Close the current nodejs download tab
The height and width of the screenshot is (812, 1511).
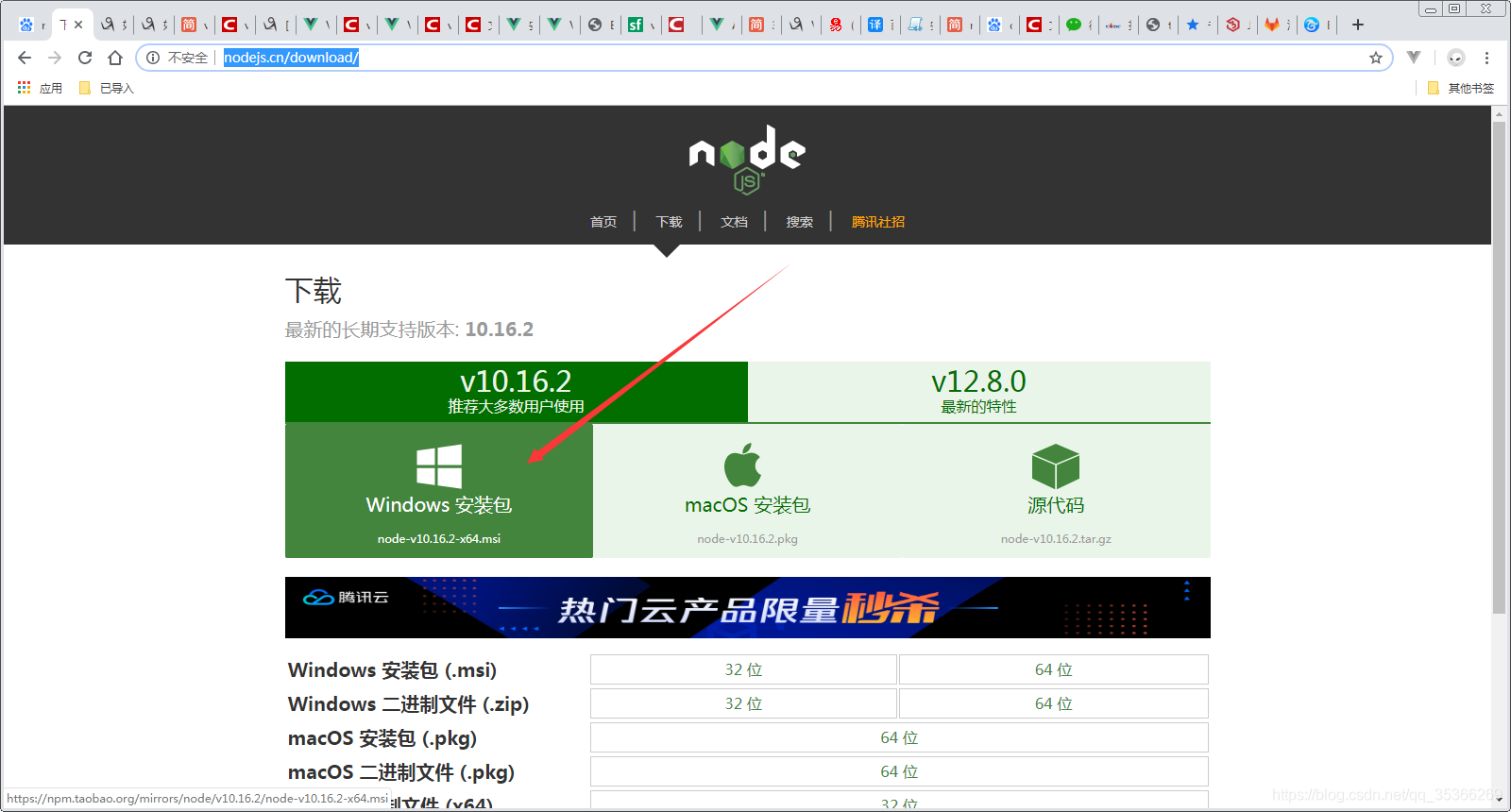tap(78, 25)
